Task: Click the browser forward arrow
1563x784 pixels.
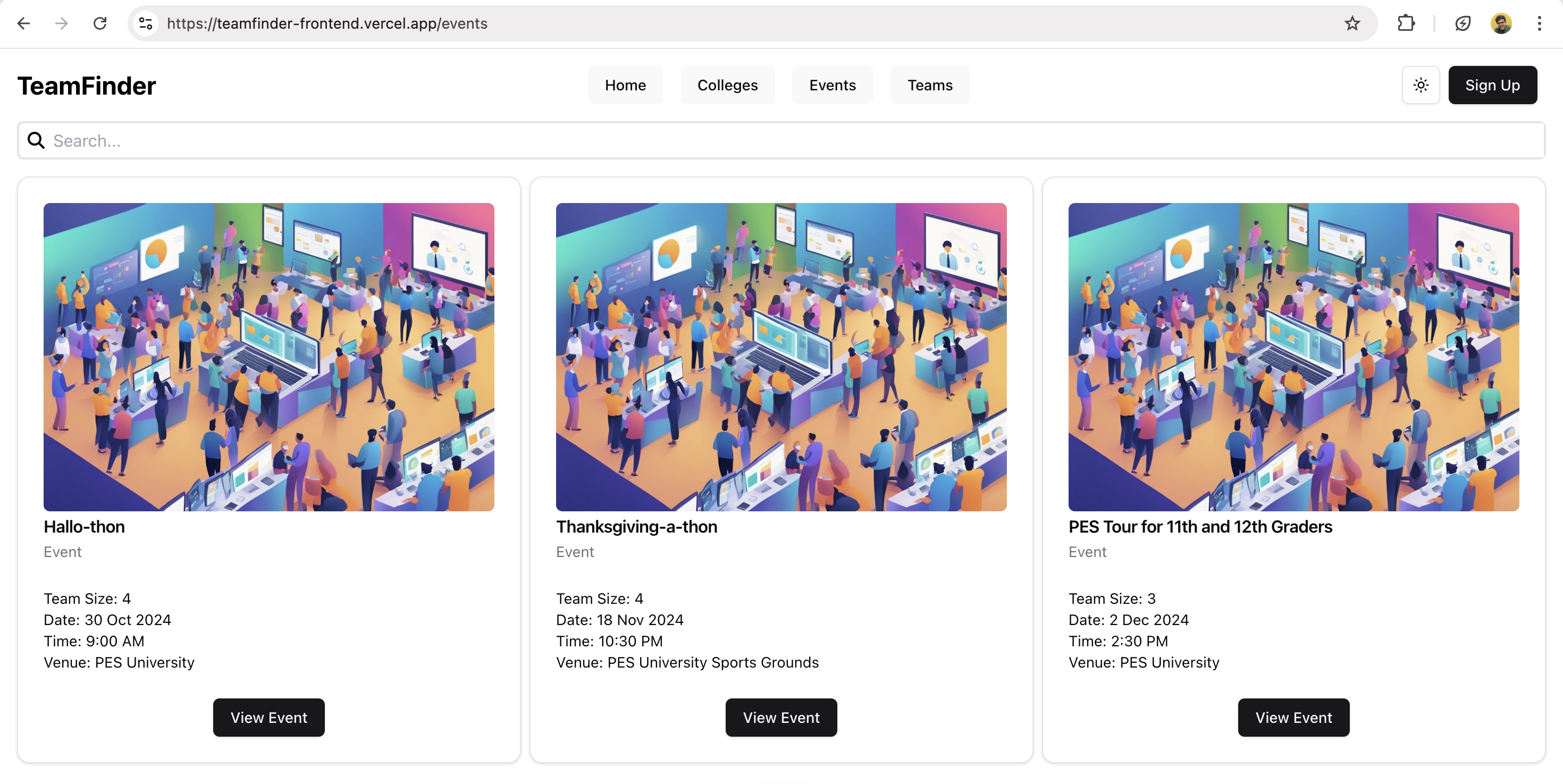Action: [61, 23]
